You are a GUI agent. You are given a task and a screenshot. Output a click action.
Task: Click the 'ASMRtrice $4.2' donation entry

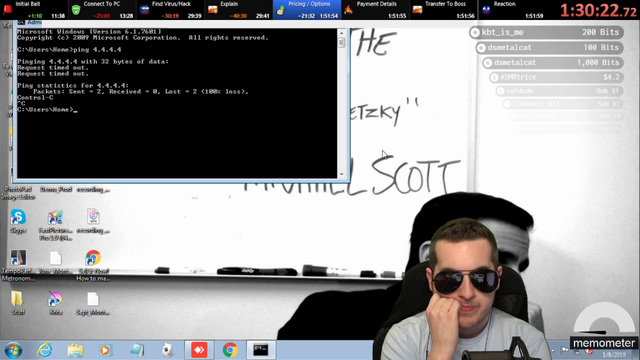click(x=556, y=77)
